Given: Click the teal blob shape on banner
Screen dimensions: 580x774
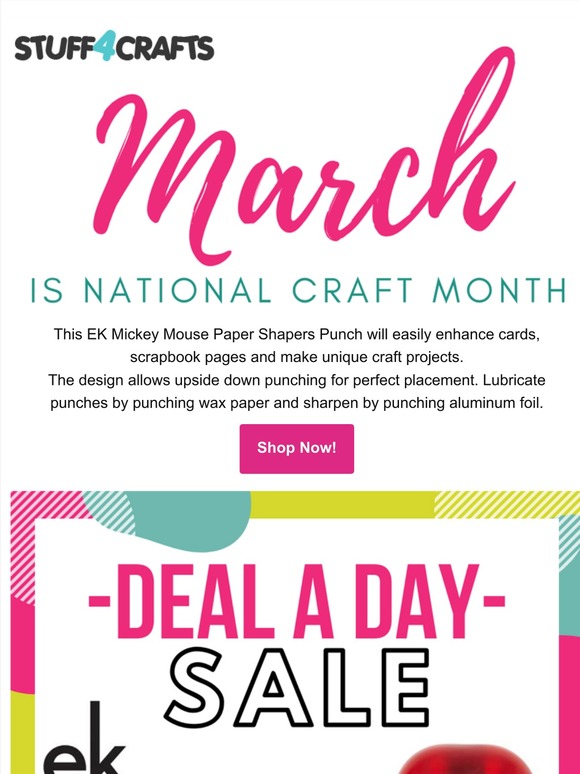Looking at the screenshot, I should (x=190, y=518).
